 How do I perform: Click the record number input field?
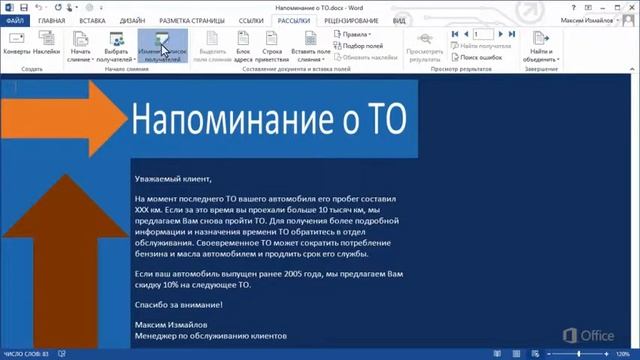coord(483,34)
